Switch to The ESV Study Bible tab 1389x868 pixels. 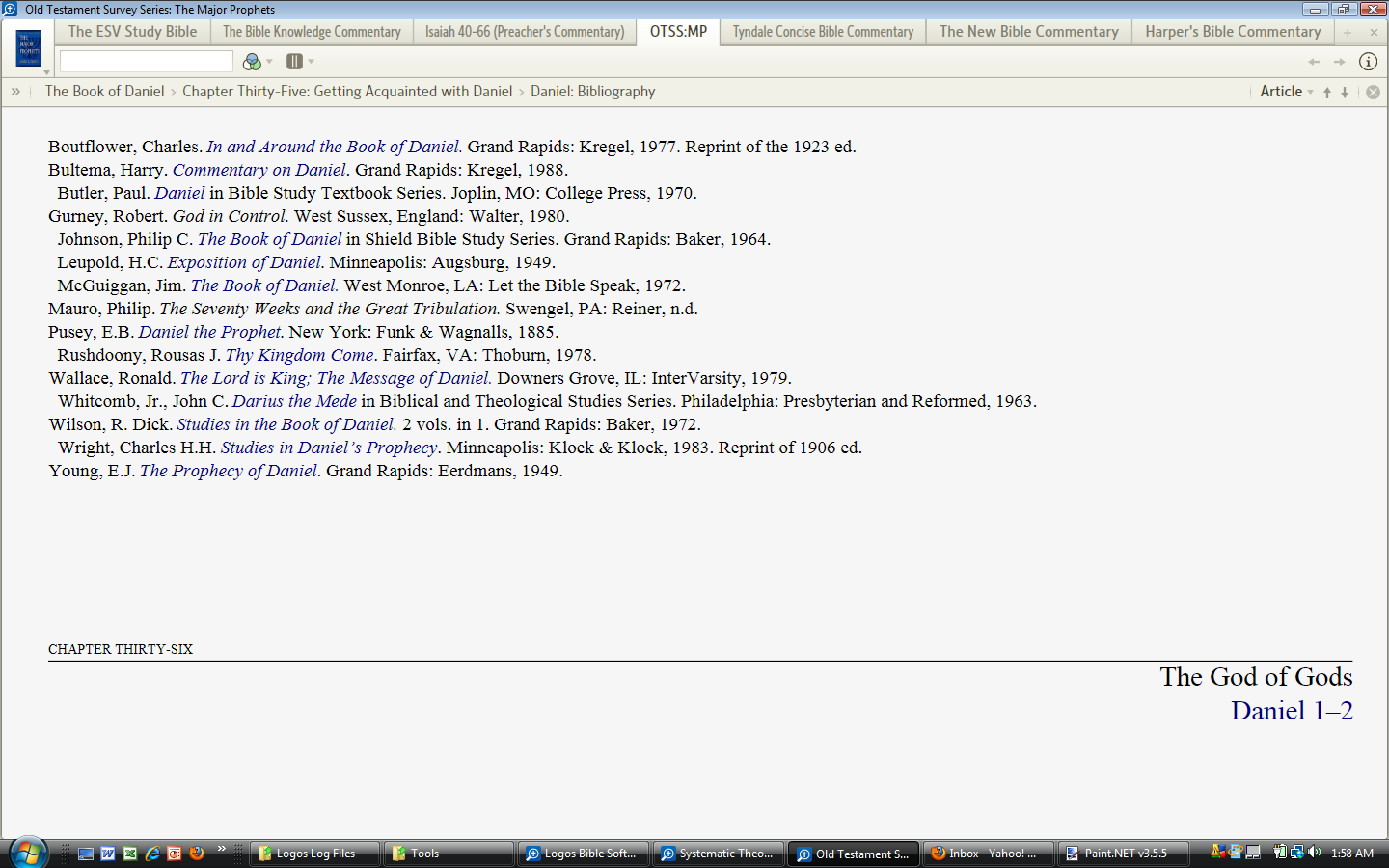(x=132, y=32)
